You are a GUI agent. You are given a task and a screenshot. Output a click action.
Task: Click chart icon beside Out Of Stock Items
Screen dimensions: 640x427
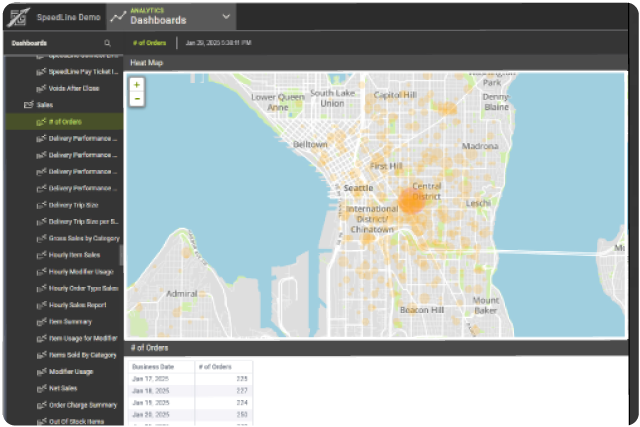(41, 421)
